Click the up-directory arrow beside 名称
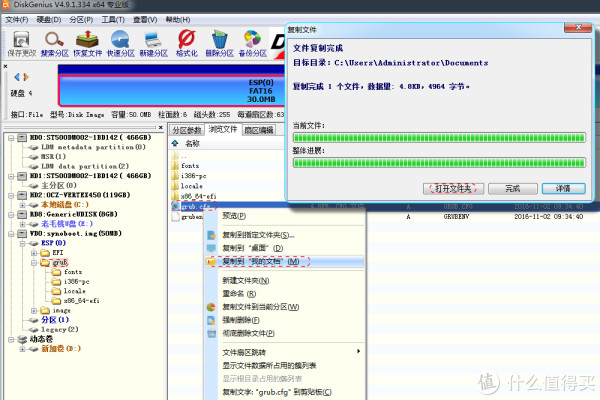Viewport: 600px width, 400px height. (175, 143)
